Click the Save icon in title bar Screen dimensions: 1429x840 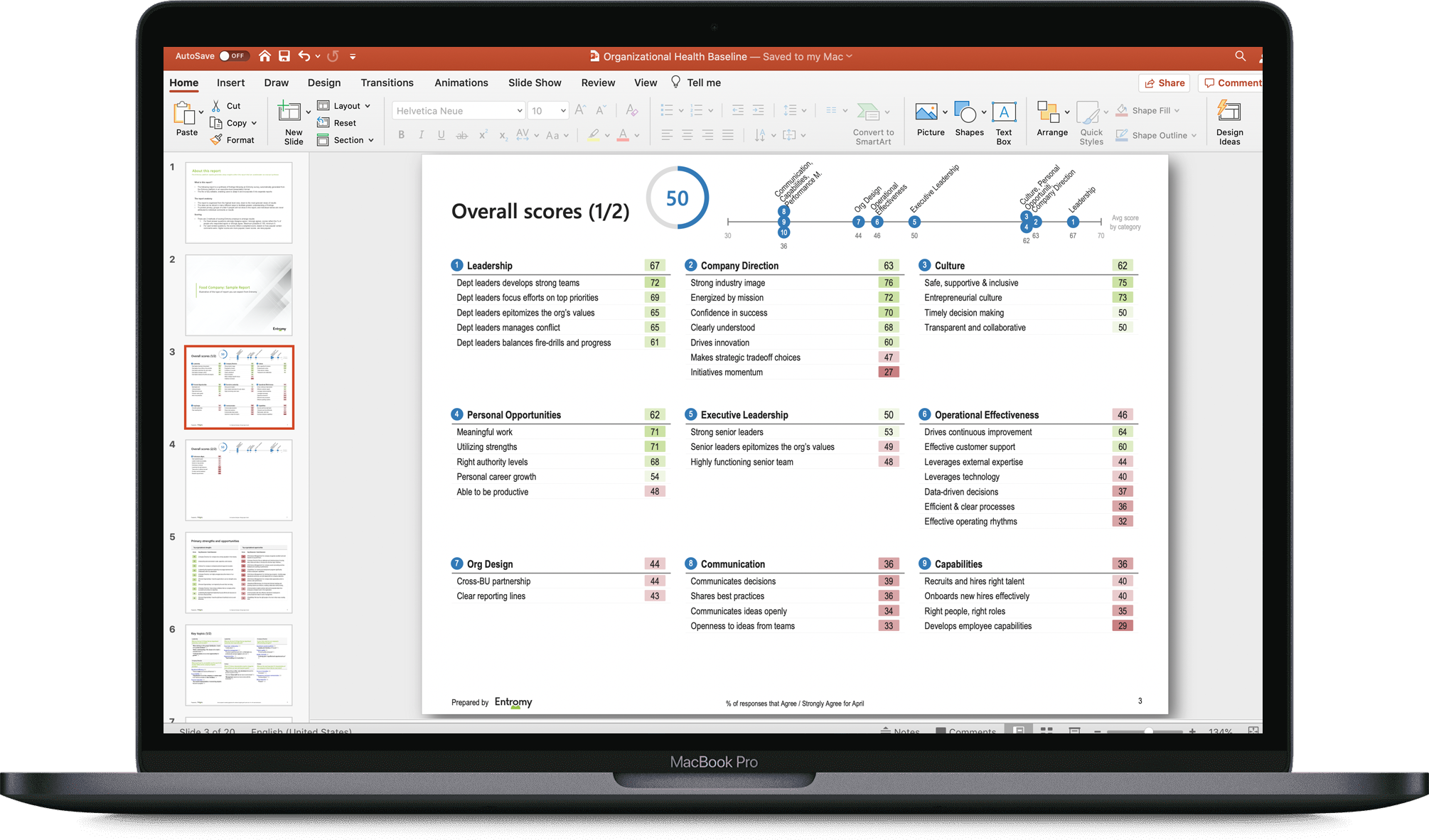[x=284, y=56]
